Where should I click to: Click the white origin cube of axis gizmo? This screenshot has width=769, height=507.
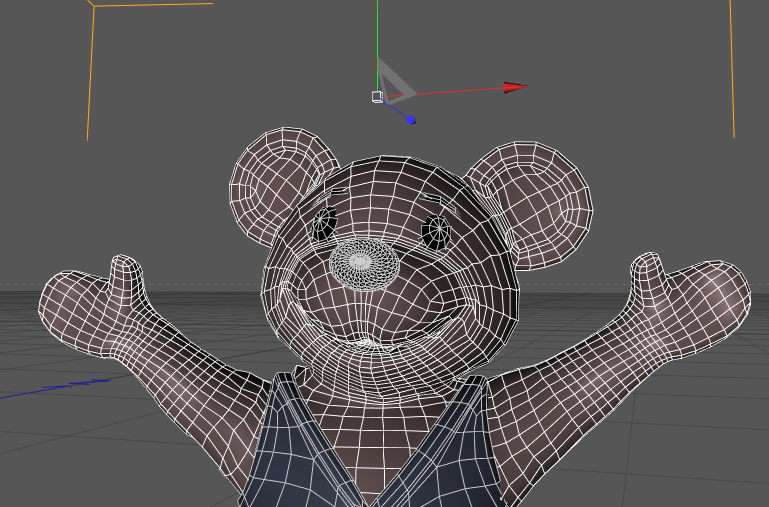tap(377, 97)
